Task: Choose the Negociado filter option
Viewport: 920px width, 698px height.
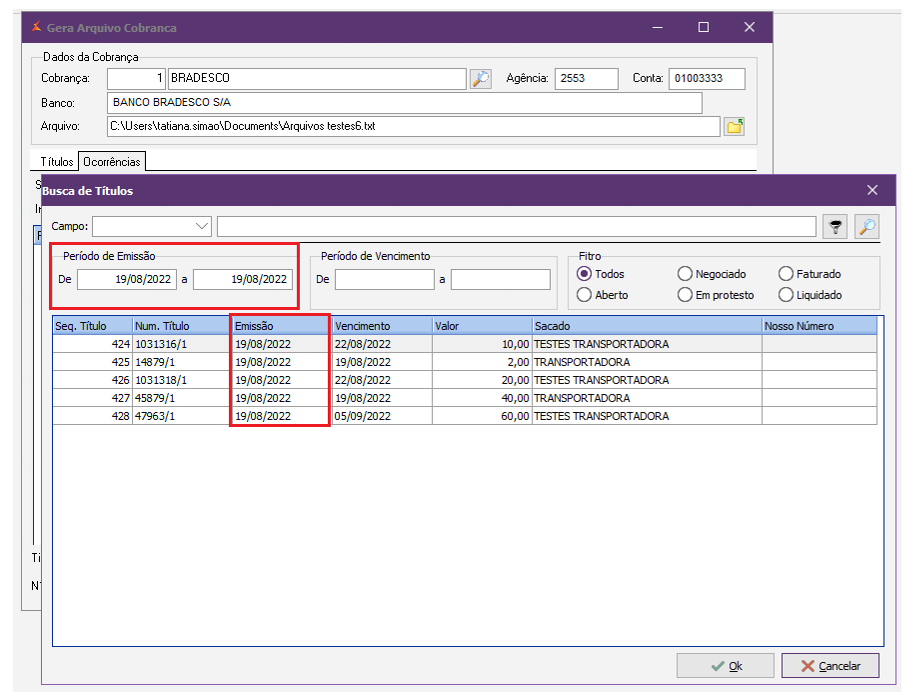Action: pos(685,274)
